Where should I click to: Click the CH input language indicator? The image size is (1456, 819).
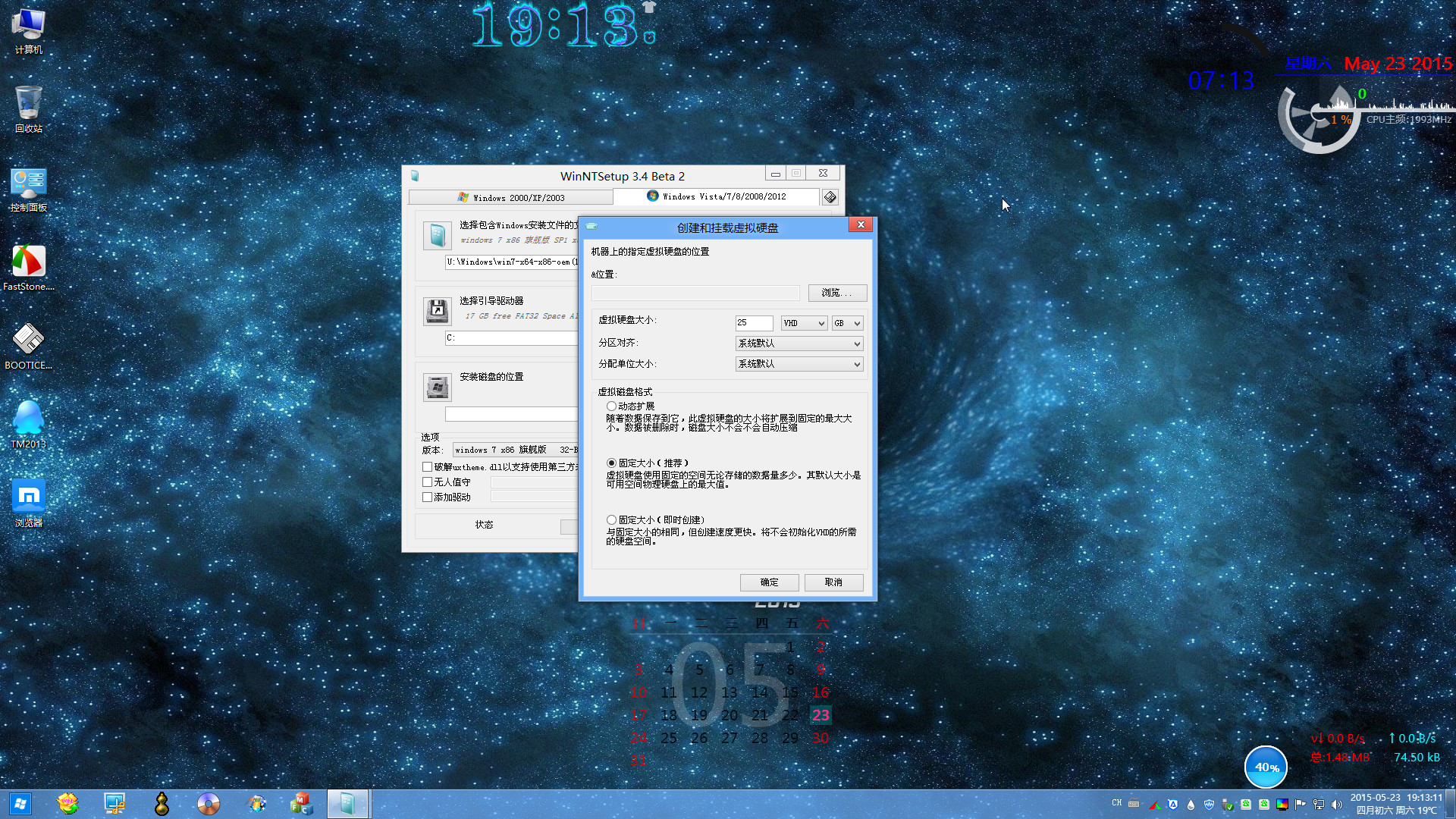coord(1117,803)
